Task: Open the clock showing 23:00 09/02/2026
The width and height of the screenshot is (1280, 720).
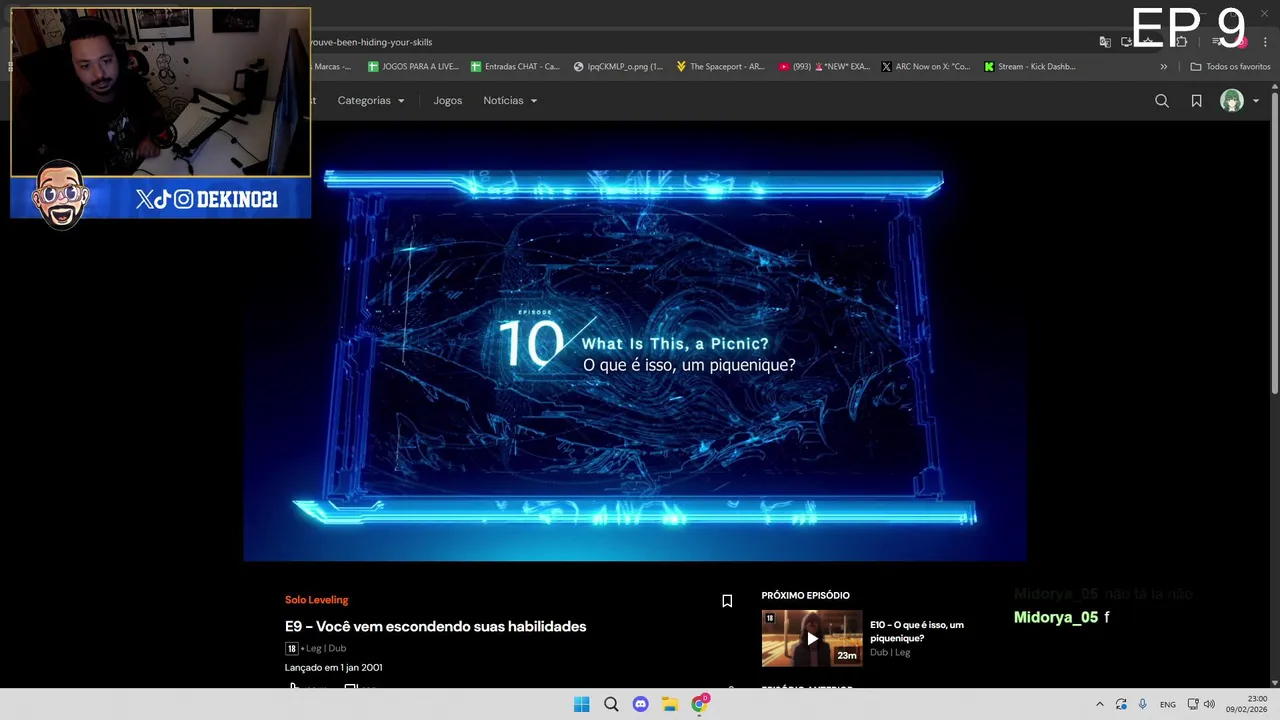Action: click(x=1247, y=704)
